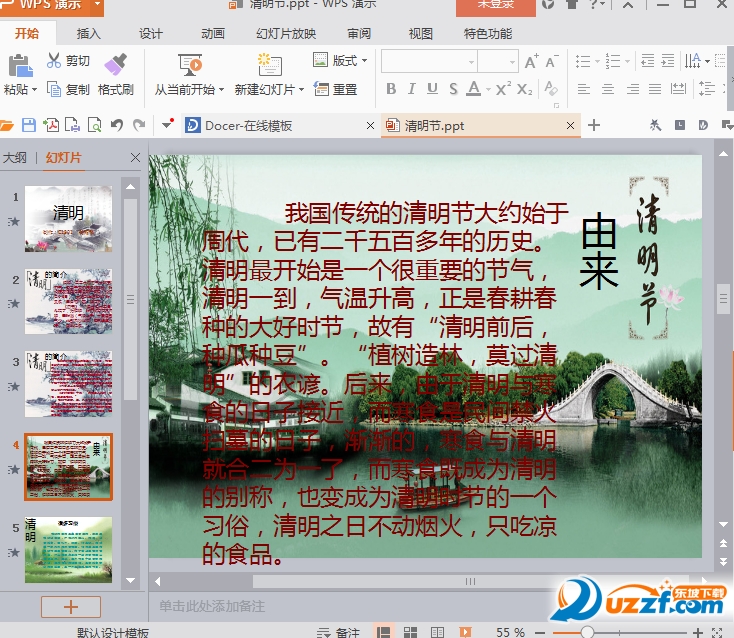Open the 插入 ribbon tab
Screen dimensions: 734x638
88,34
